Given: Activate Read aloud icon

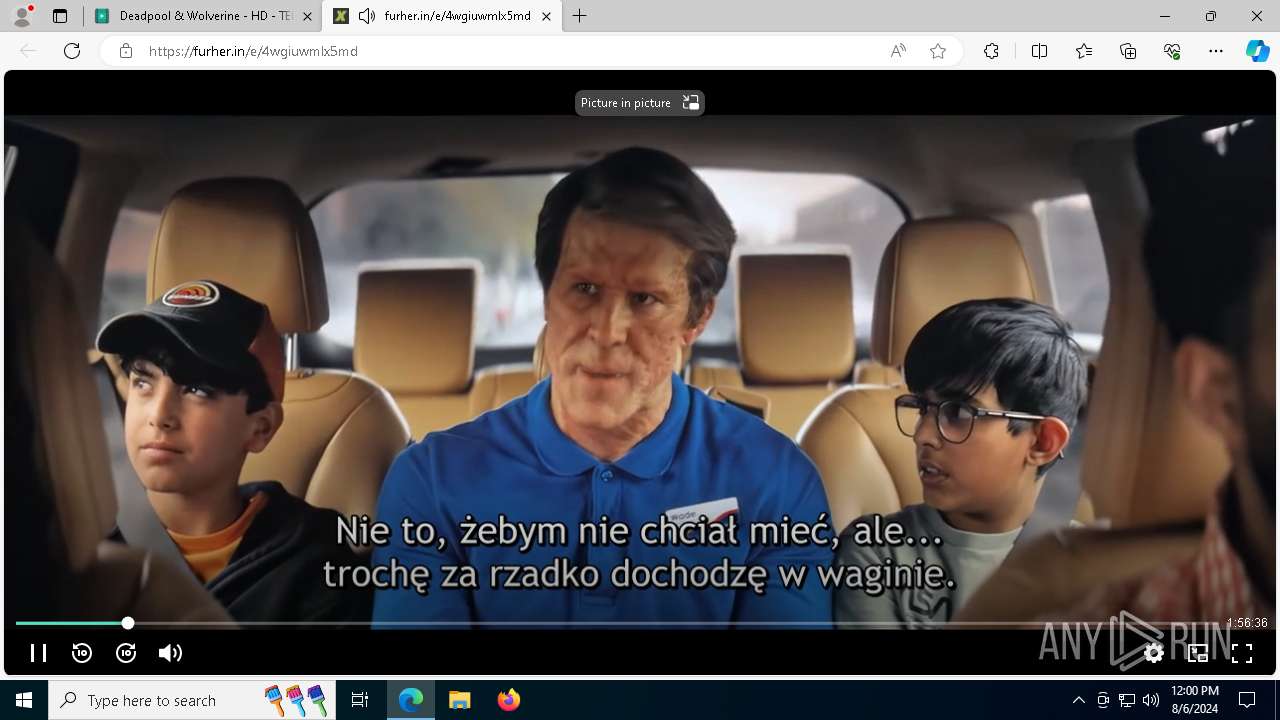Looking at the screenshot, I should pos(898,51).
